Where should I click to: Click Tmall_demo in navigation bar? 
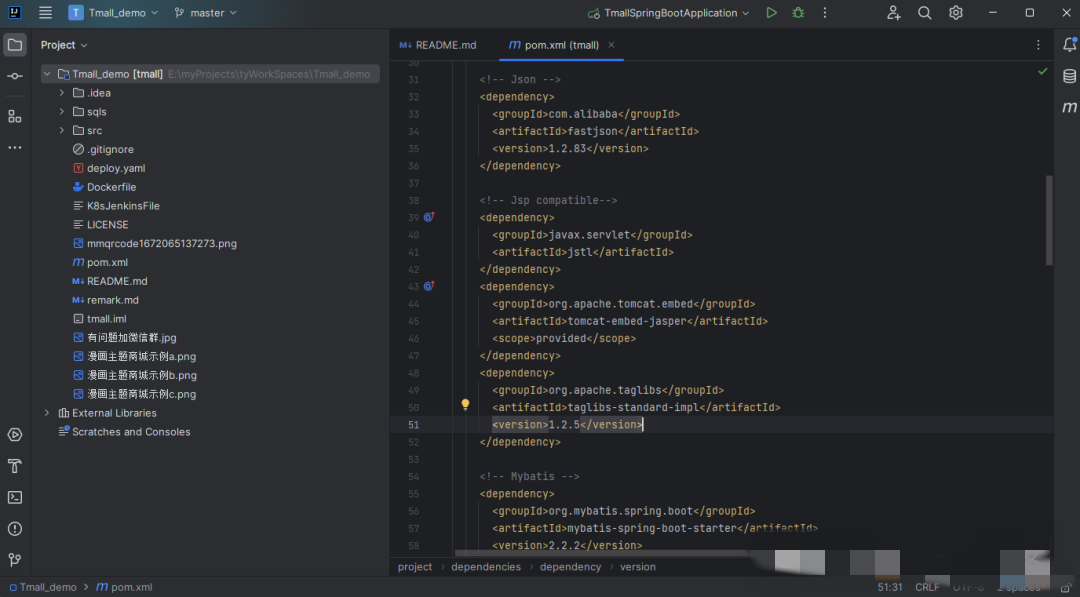(43, 587)
